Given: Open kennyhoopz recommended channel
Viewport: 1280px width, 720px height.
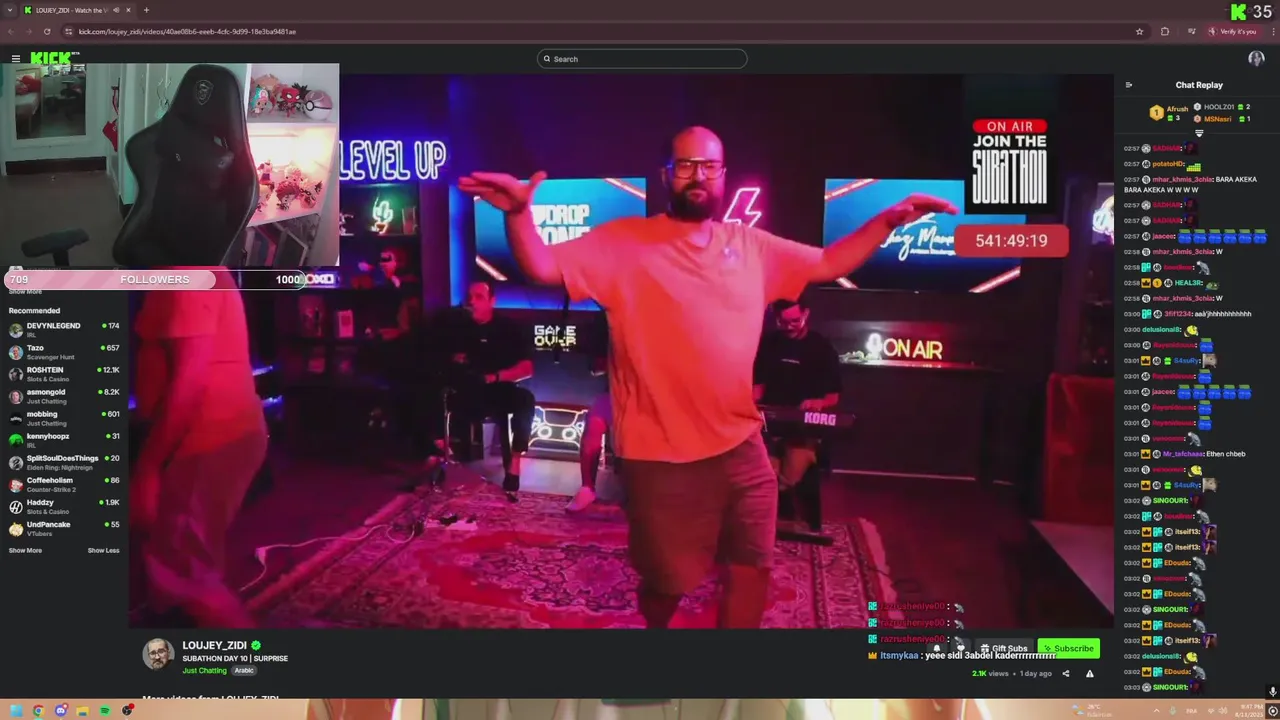Looking at the screenshot, I should (64, 439).
